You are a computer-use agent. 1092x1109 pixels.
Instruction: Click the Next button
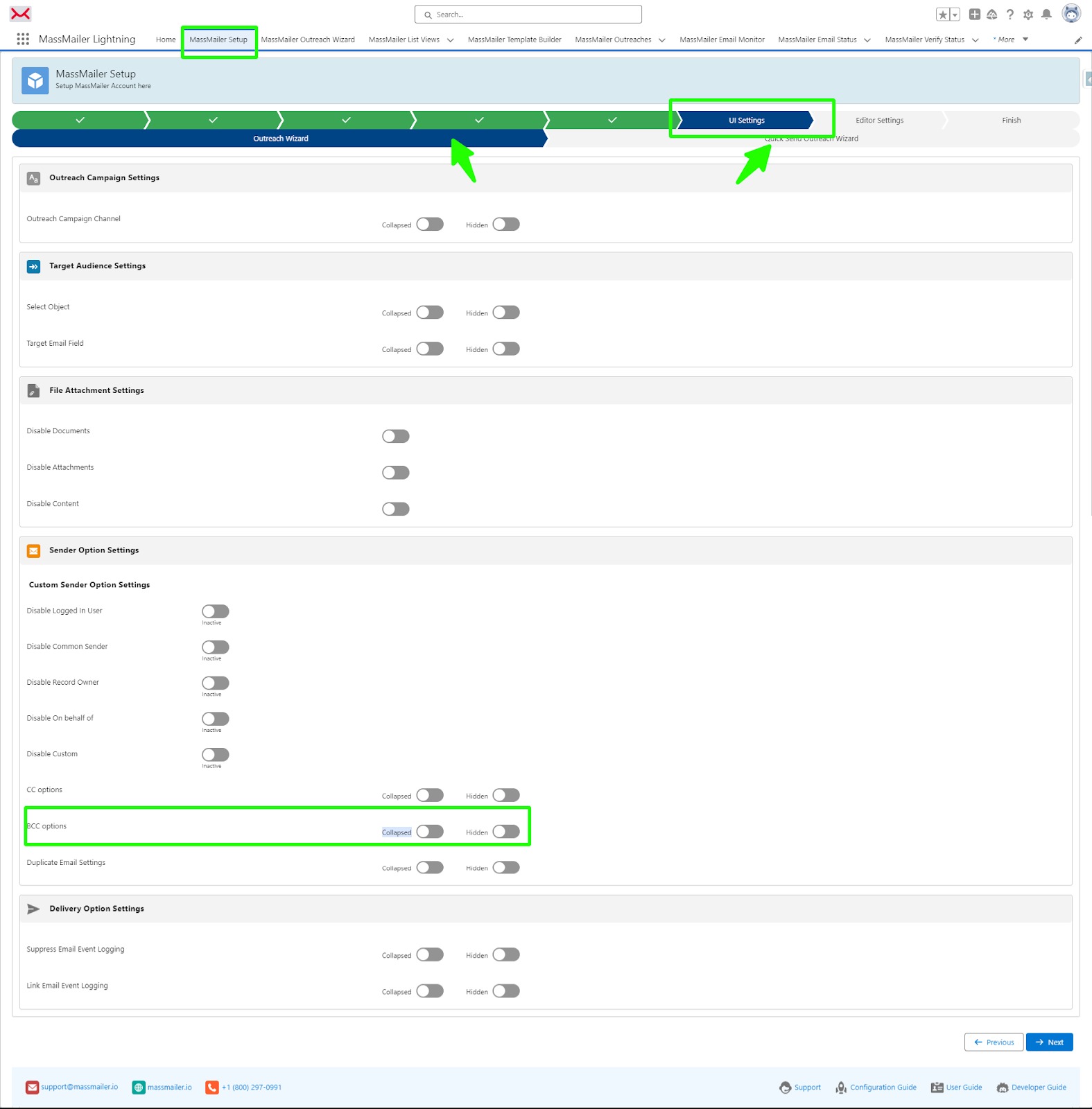click(1050, 1042)
